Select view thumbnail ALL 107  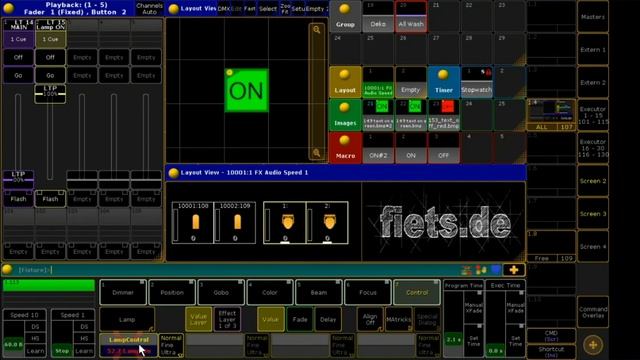click(x=551, y=115)
